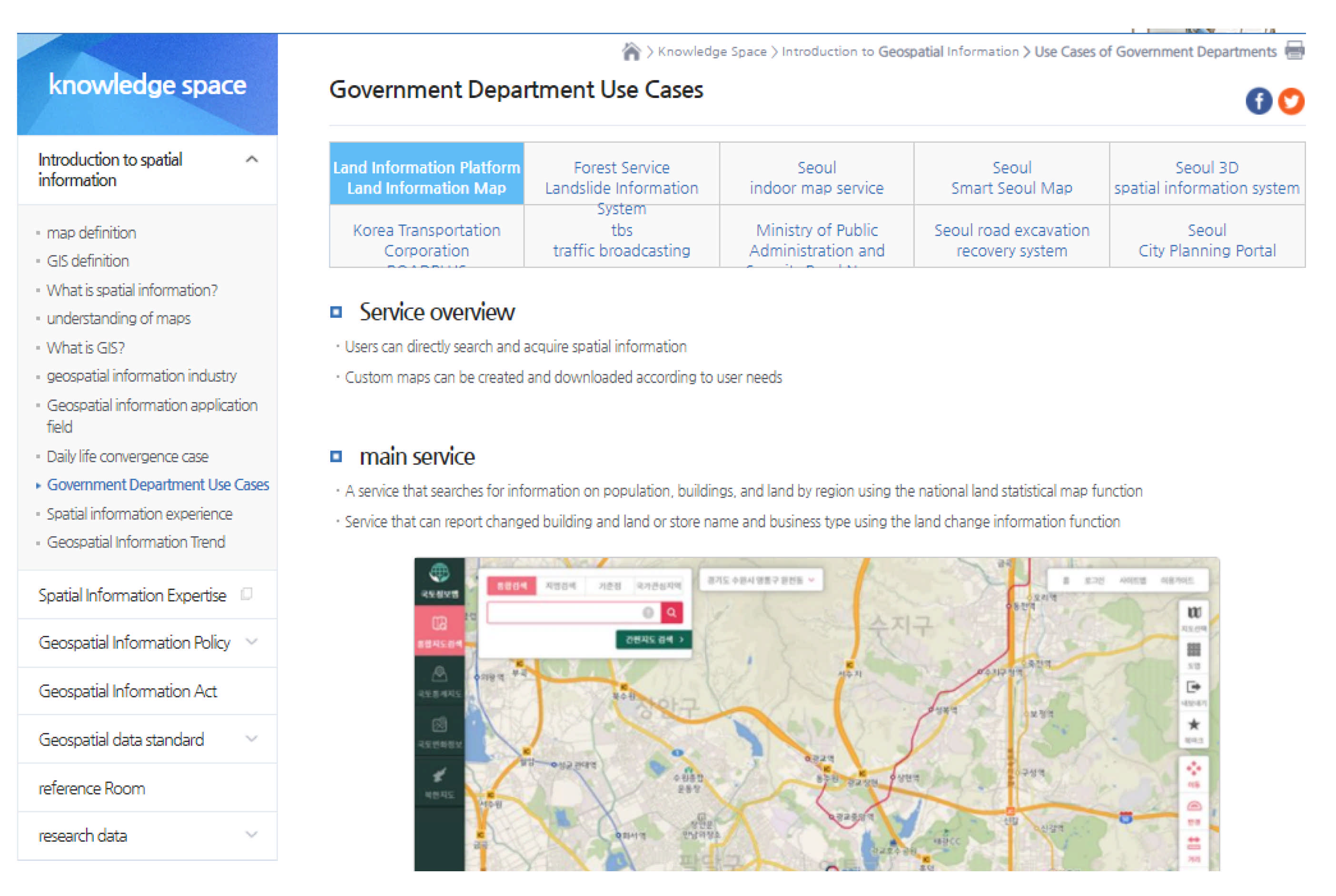This screenshot has height=896, width=1336.
Task: Expand Geospatial Information Policy menu
Action: (x=251, y=642)
